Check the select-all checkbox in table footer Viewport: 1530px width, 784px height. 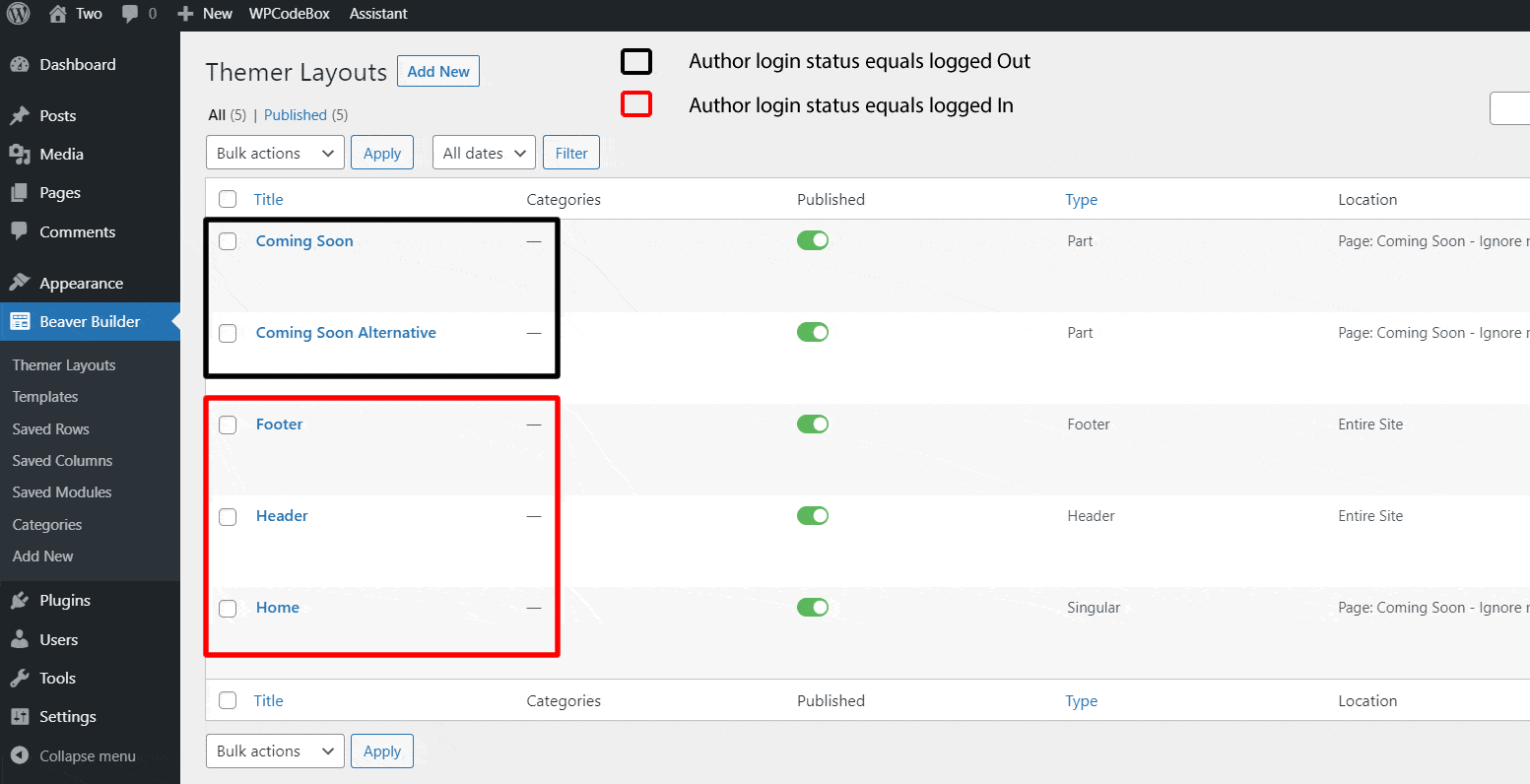(228, 700)
